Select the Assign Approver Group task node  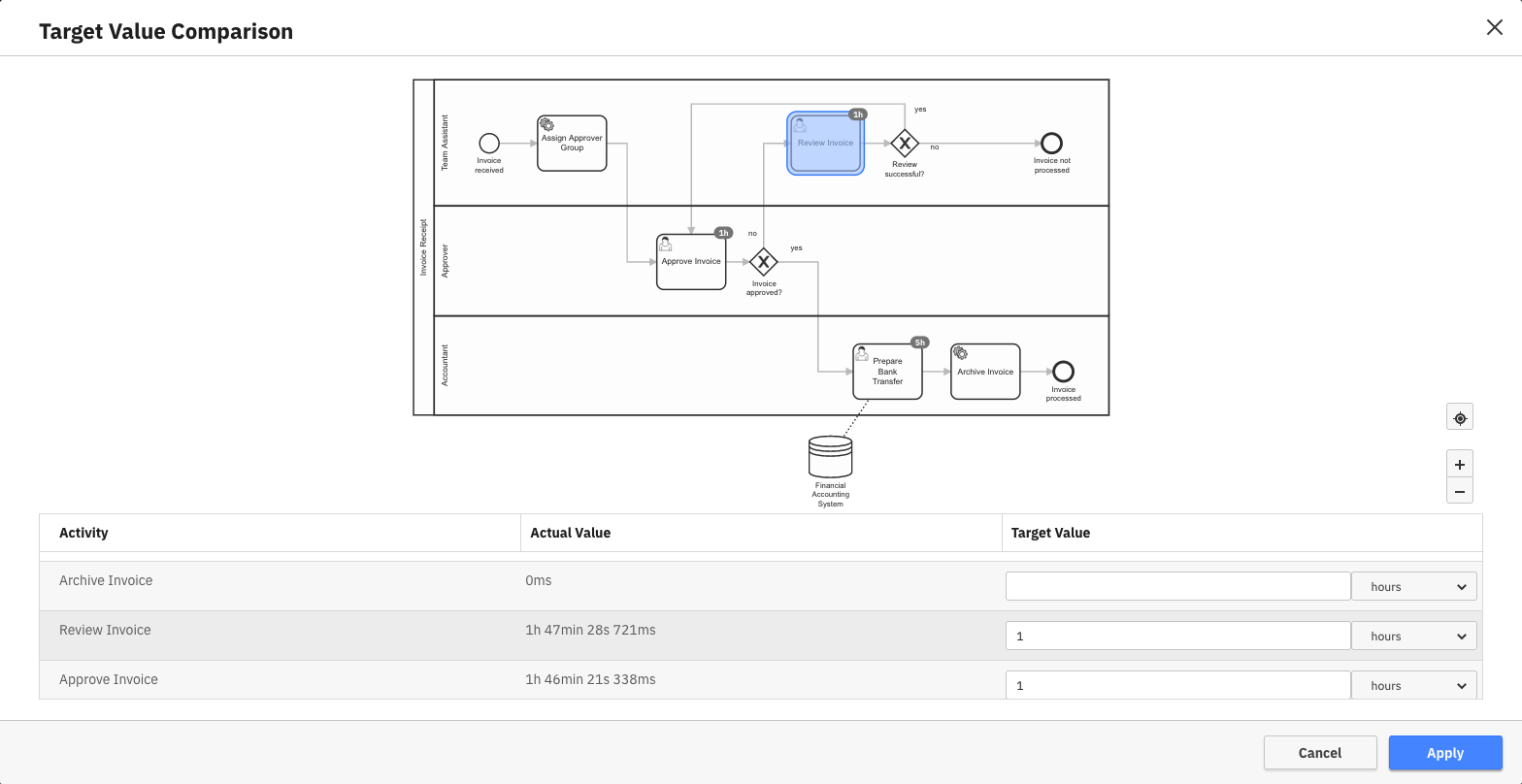point(572,144)
